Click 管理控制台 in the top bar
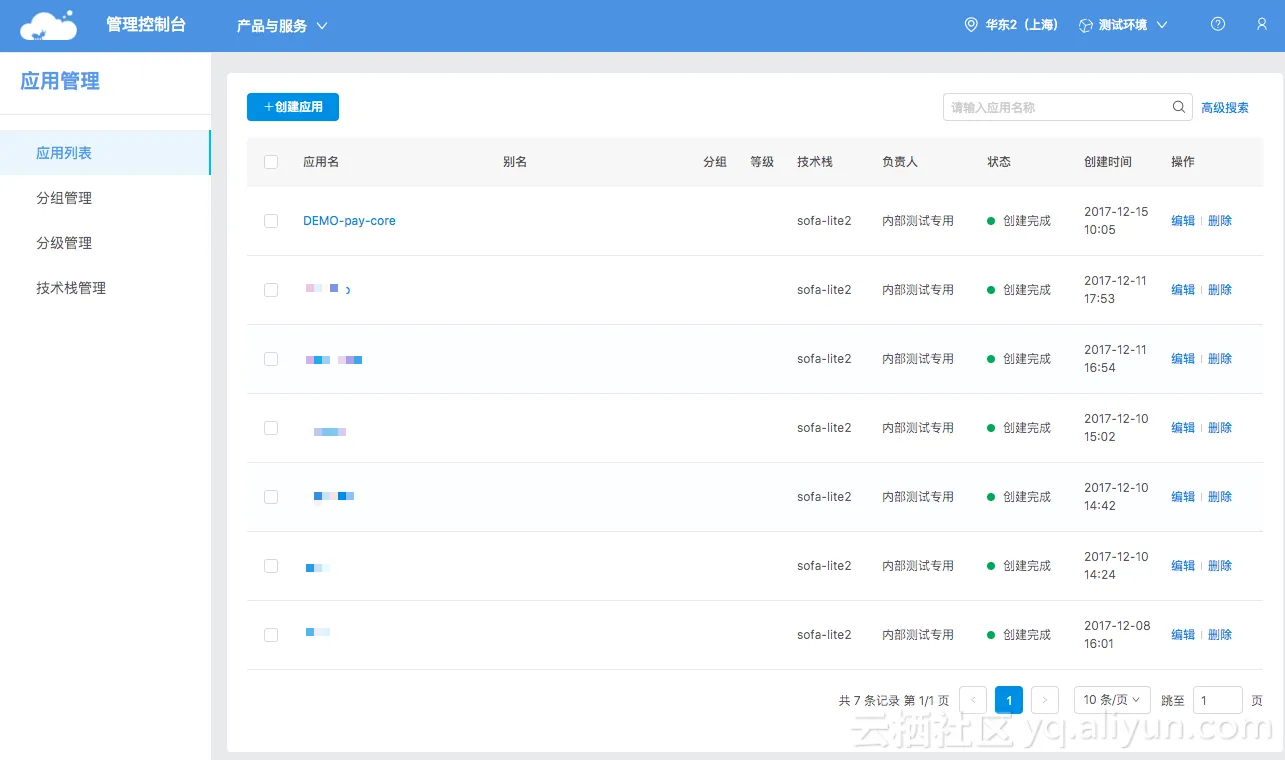The image size is (1285, 760). [146, 25]
